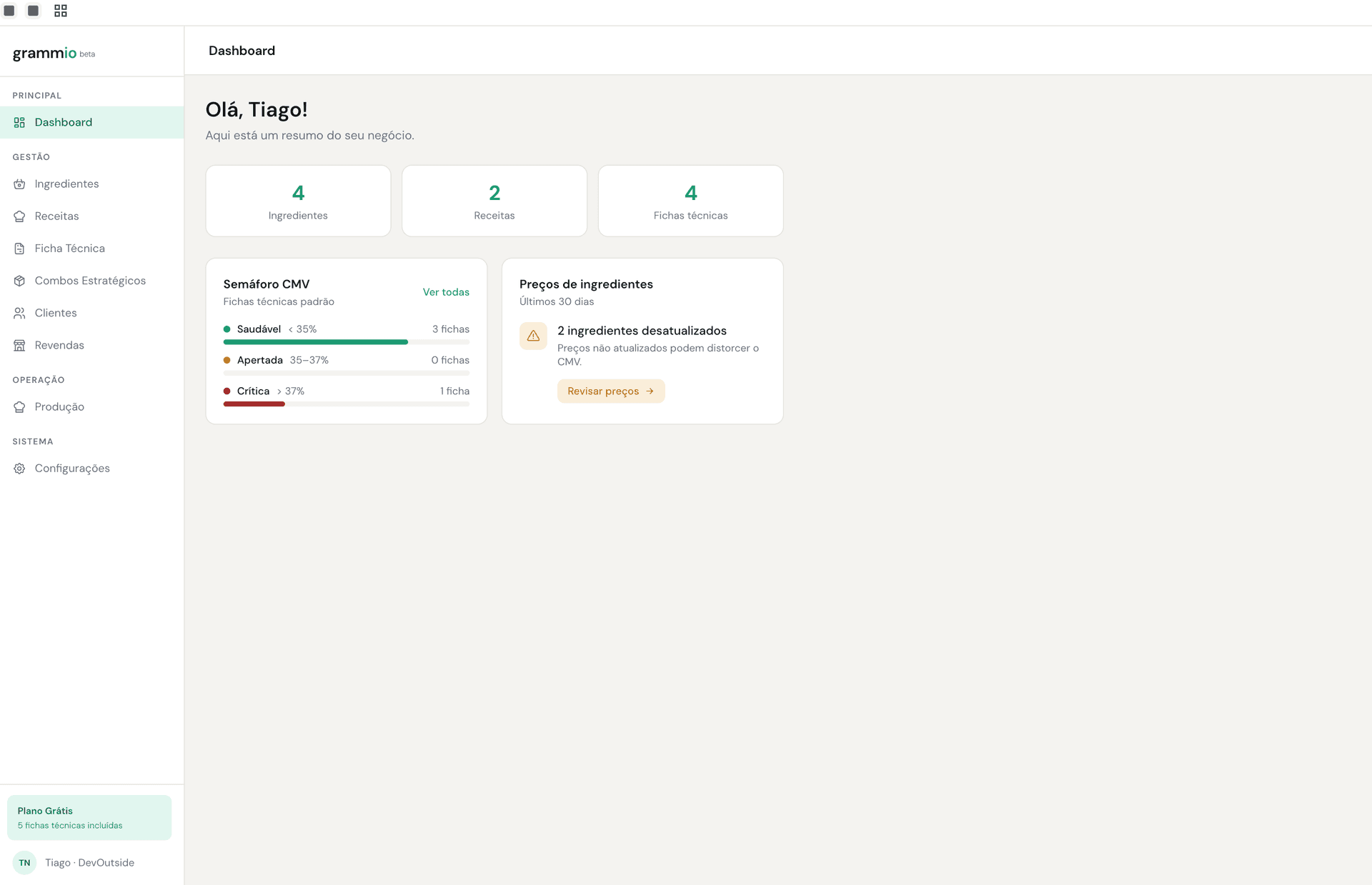Open the 2 Receitas summary card

494,201
